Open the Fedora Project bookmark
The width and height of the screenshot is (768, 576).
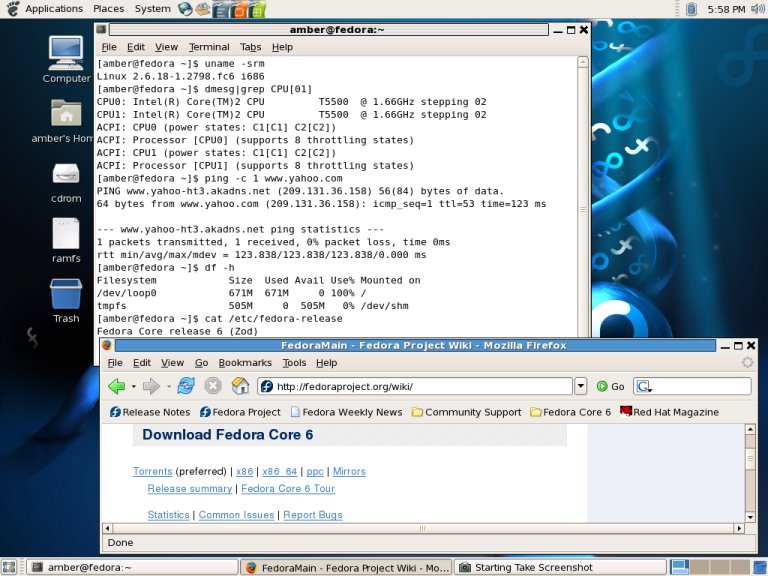(240, 412)
